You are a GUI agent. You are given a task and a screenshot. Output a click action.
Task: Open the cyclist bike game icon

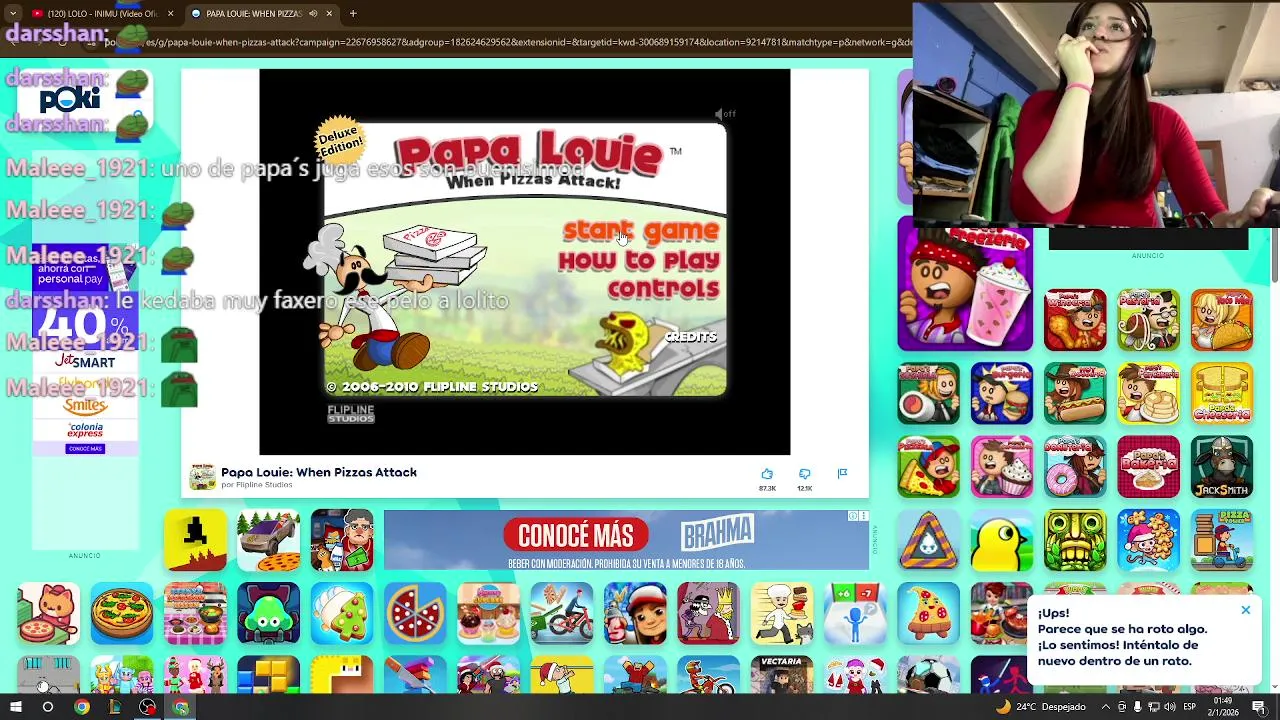[x=561, y=613]
